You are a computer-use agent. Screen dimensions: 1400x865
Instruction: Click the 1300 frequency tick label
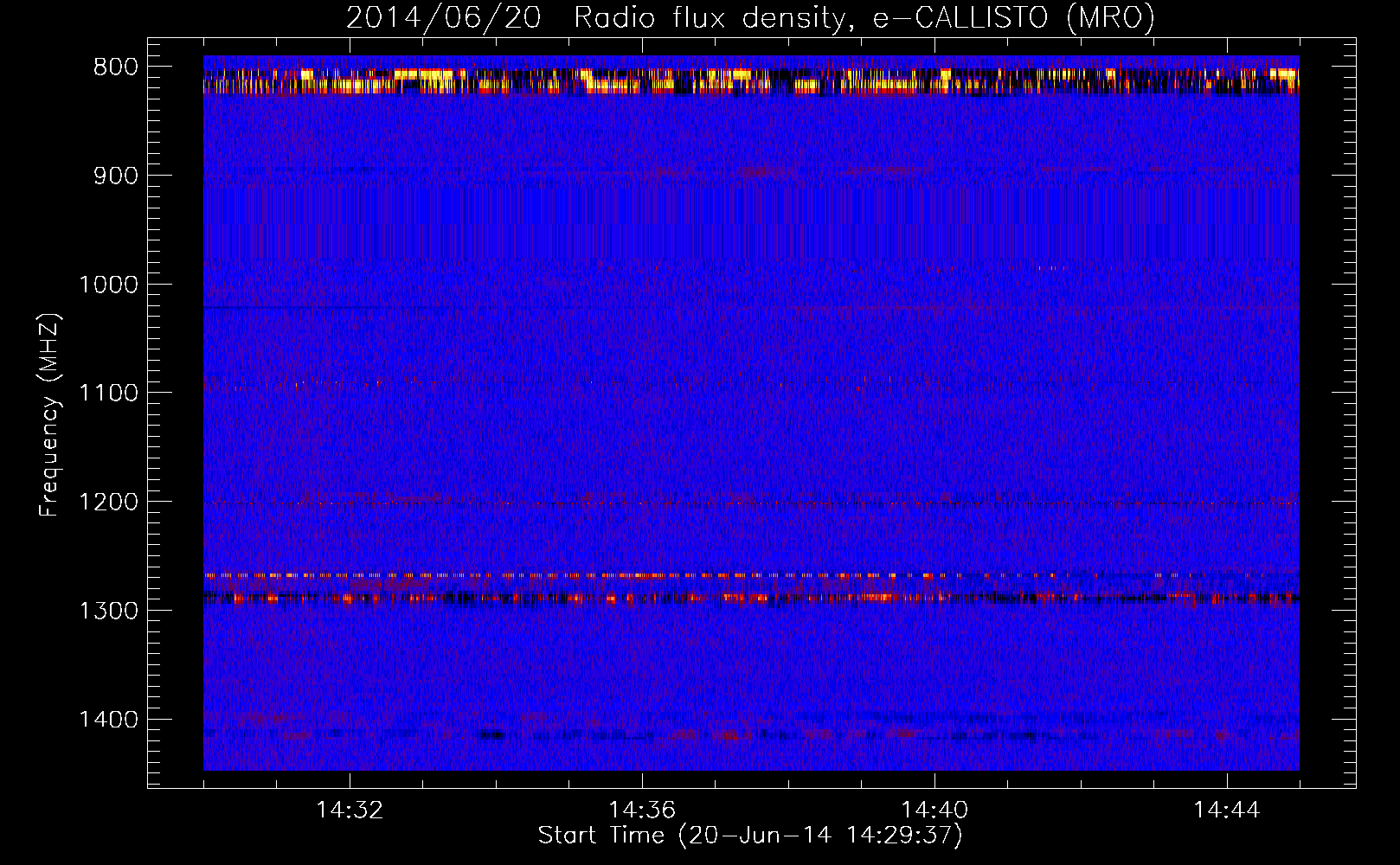click(x=108, y=611)
